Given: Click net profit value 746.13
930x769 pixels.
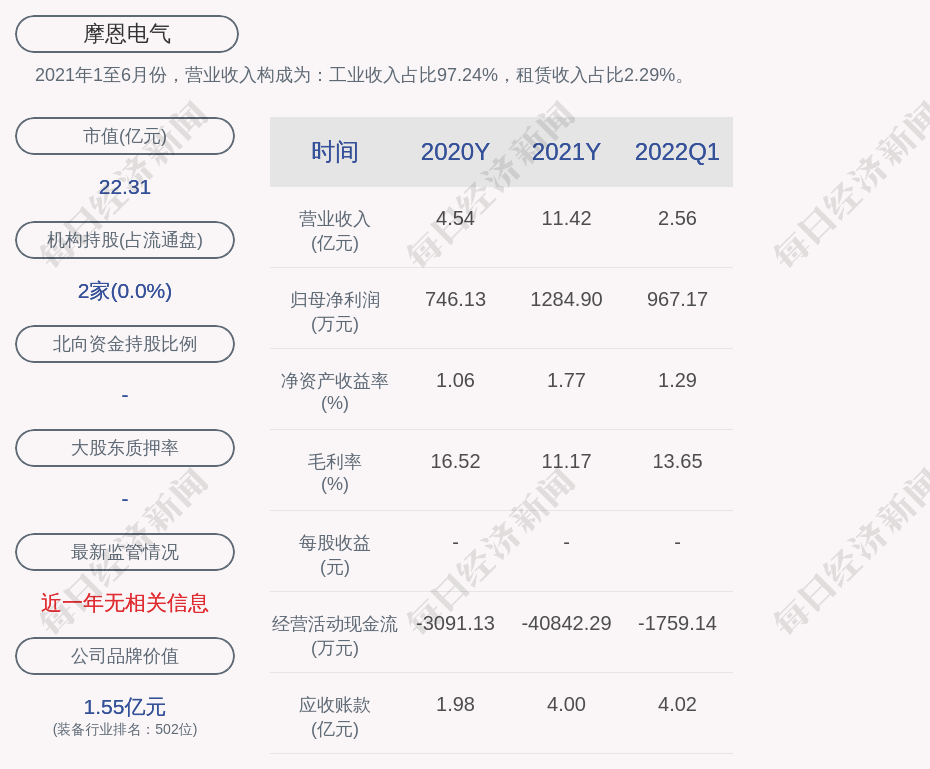Looking at the screenshot, I should click(455, 299).
